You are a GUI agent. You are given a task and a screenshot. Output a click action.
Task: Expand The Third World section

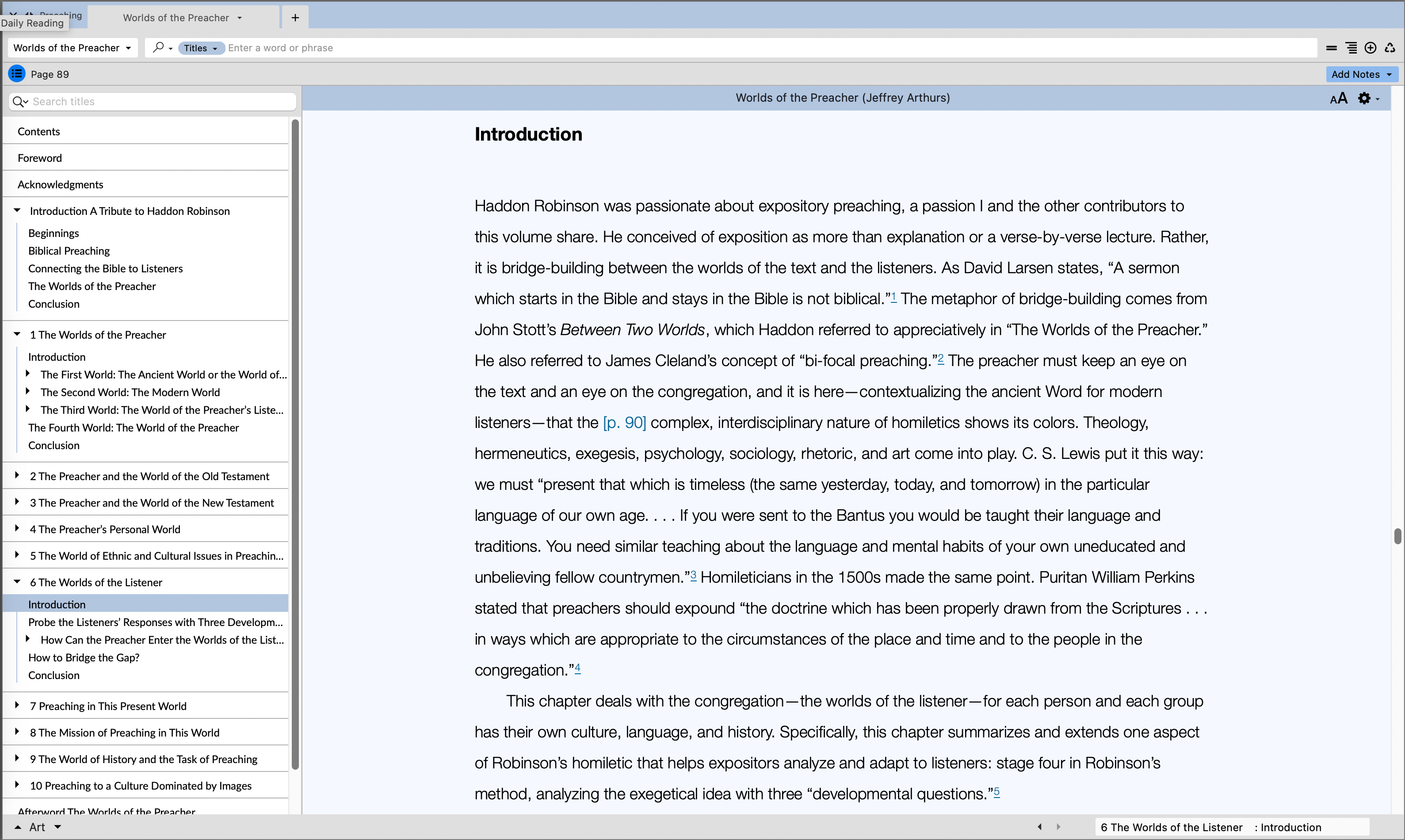click(28, 409)
